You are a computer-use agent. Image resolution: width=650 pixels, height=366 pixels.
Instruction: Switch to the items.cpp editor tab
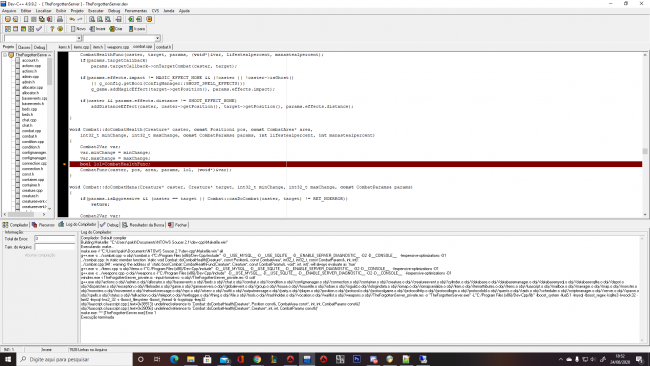[81, 47]
